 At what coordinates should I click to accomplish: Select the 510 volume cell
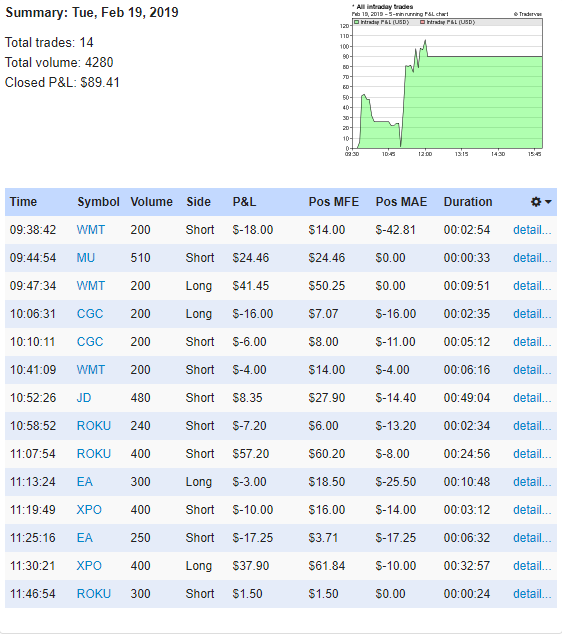(x=140, y=258)
